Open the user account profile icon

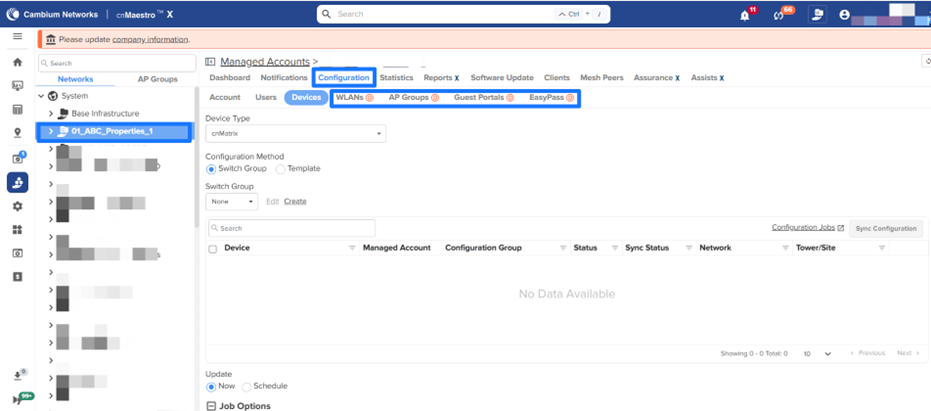845,15
